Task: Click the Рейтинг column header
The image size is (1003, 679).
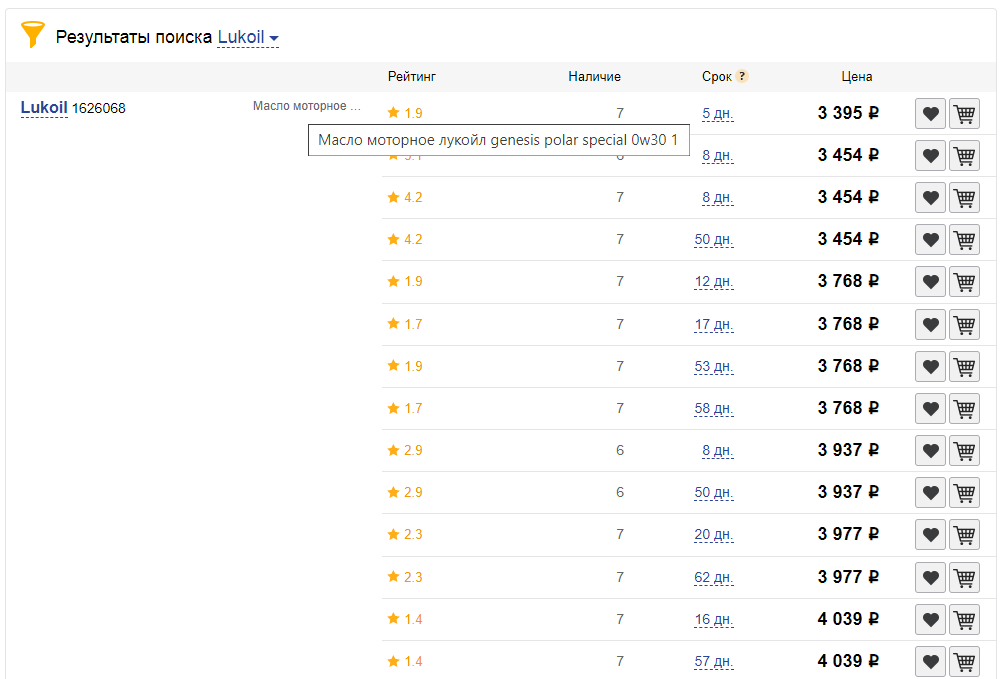Action: click(411, 76)
